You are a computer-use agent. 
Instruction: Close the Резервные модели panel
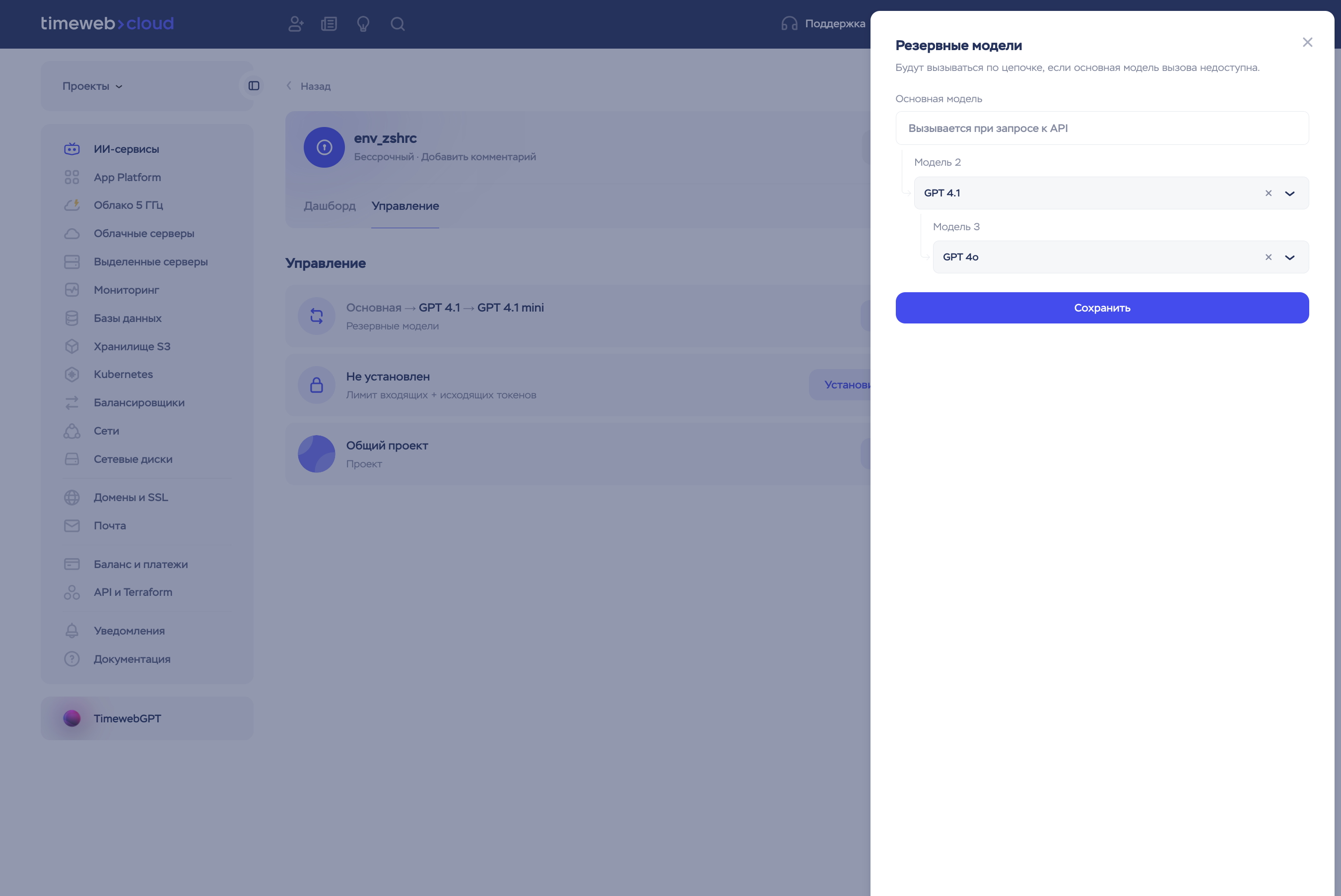tap(1307, 42)
